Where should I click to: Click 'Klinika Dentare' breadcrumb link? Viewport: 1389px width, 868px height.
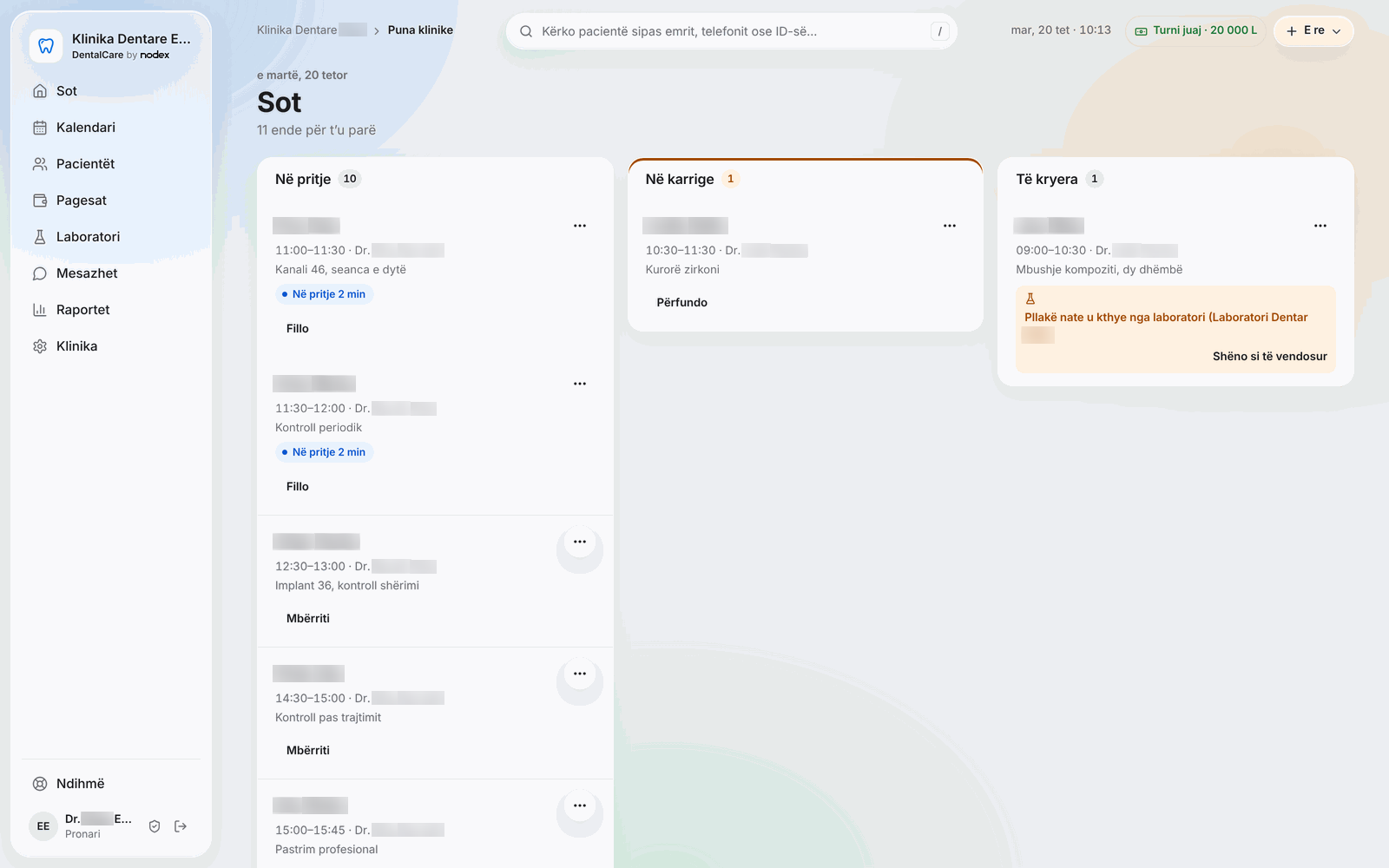312,30
